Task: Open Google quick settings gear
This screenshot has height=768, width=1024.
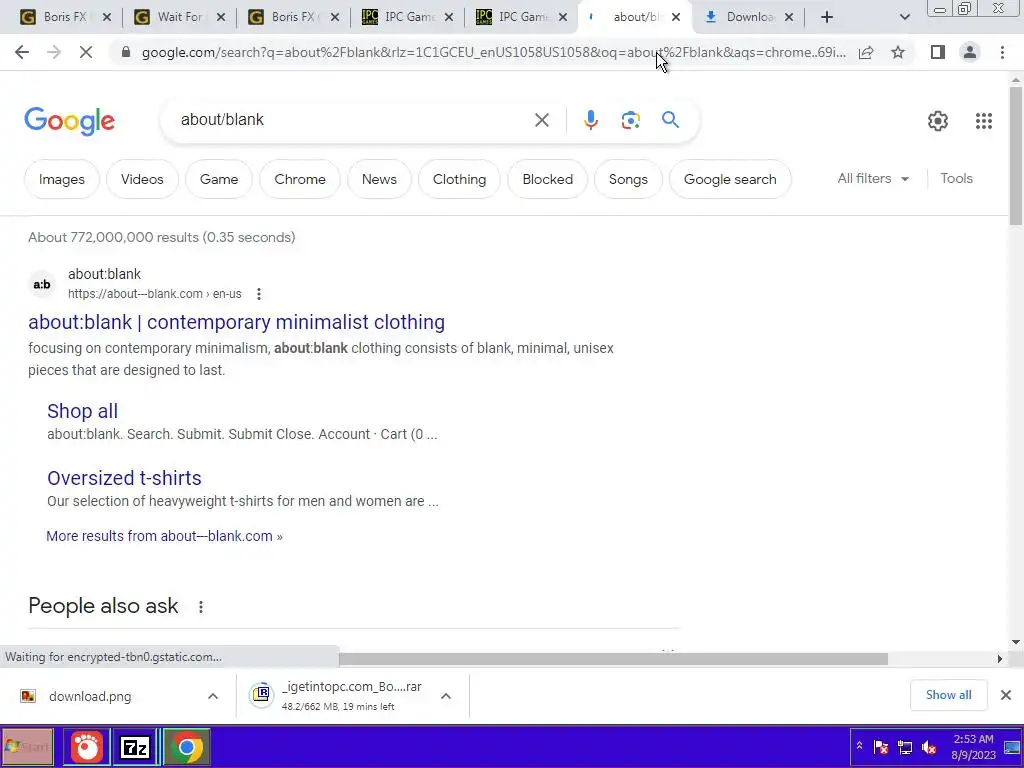Action: pyautogui.click(x=938, y=121)
